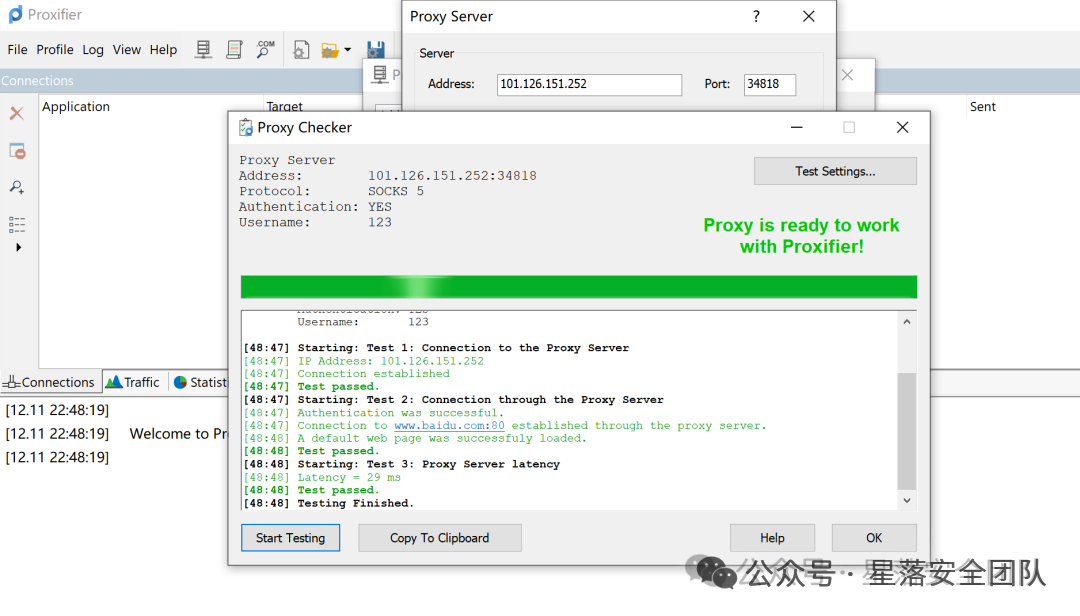Image resolution: width=1080 pixels, height=616 pixels.
Task: Minimize the Proxy Checker window
Action: tap(797, 127)
